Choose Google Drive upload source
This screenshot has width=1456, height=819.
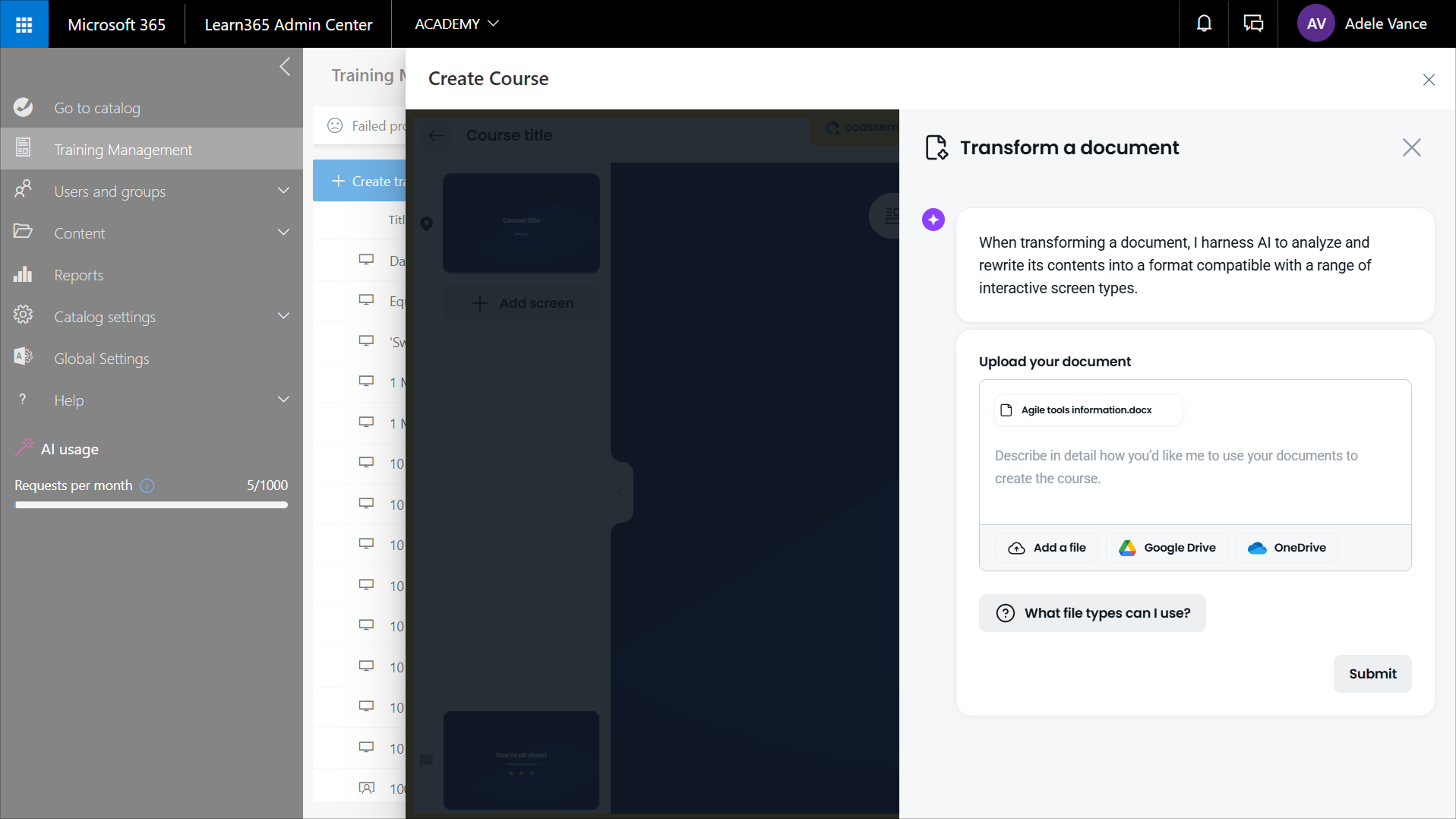pos(1167,548)
